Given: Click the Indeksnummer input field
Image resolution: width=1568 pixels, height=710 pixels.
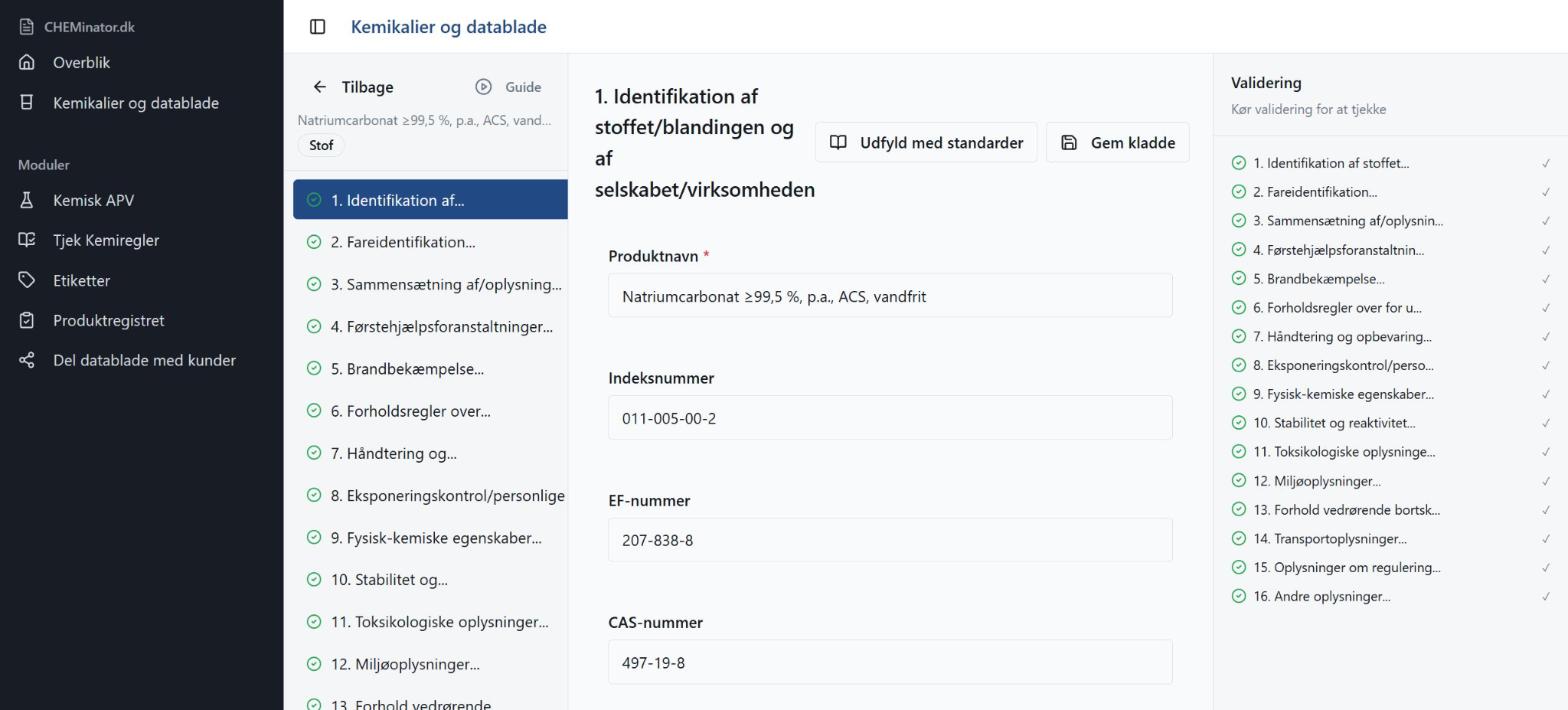Looking at the screenshot, I should point(890,418).
